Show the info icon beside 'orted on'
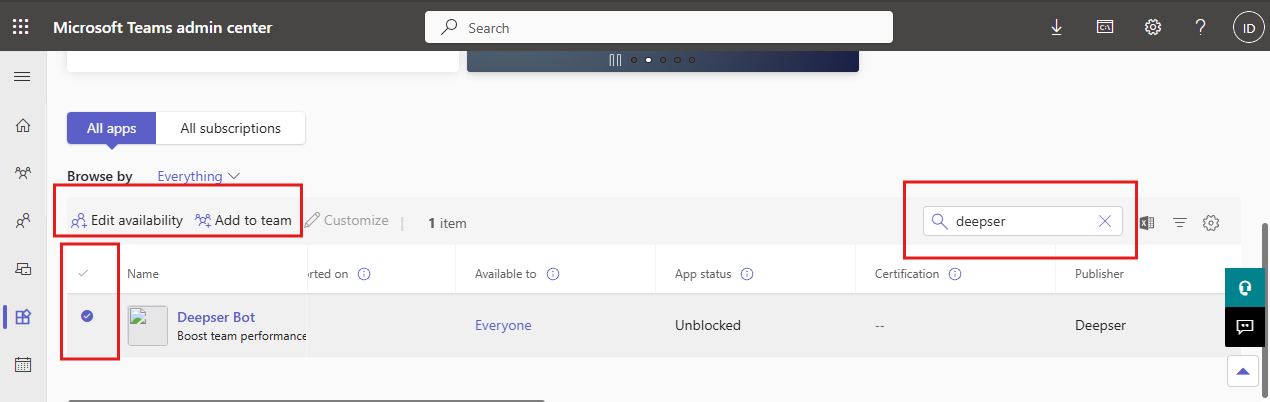The height and width of the screenshot is (402, 1270). (364, 273)
